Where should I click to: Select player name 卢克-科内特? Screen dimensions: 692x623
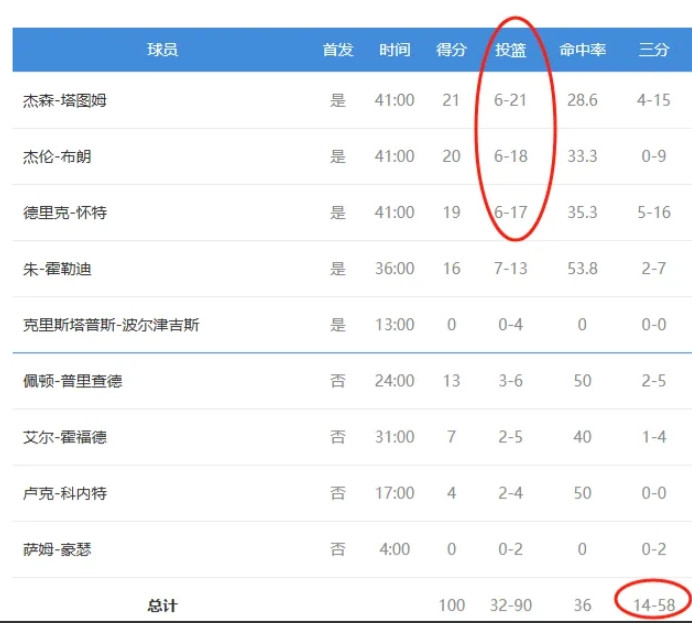click(x=65, y=493)
